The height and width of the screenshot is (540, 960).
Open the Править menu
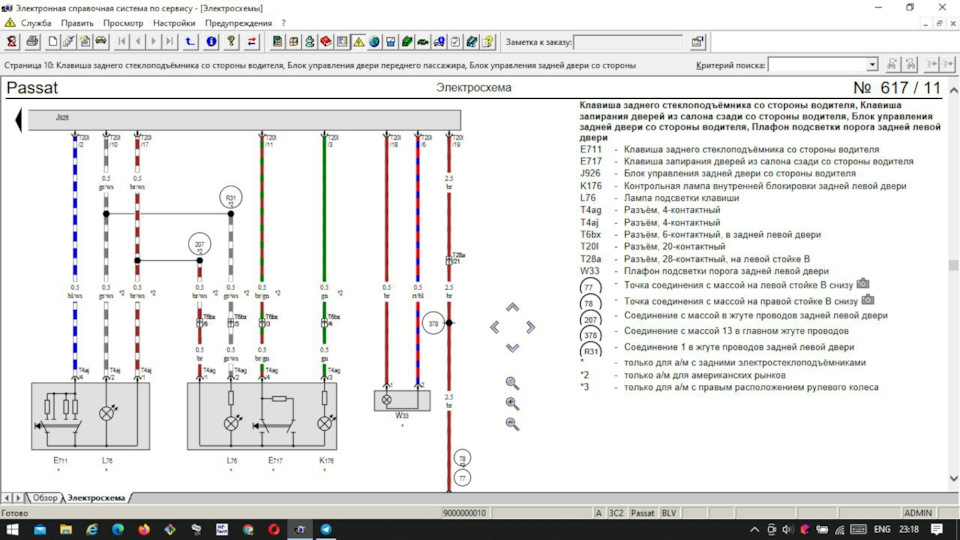tap(77, 23)
